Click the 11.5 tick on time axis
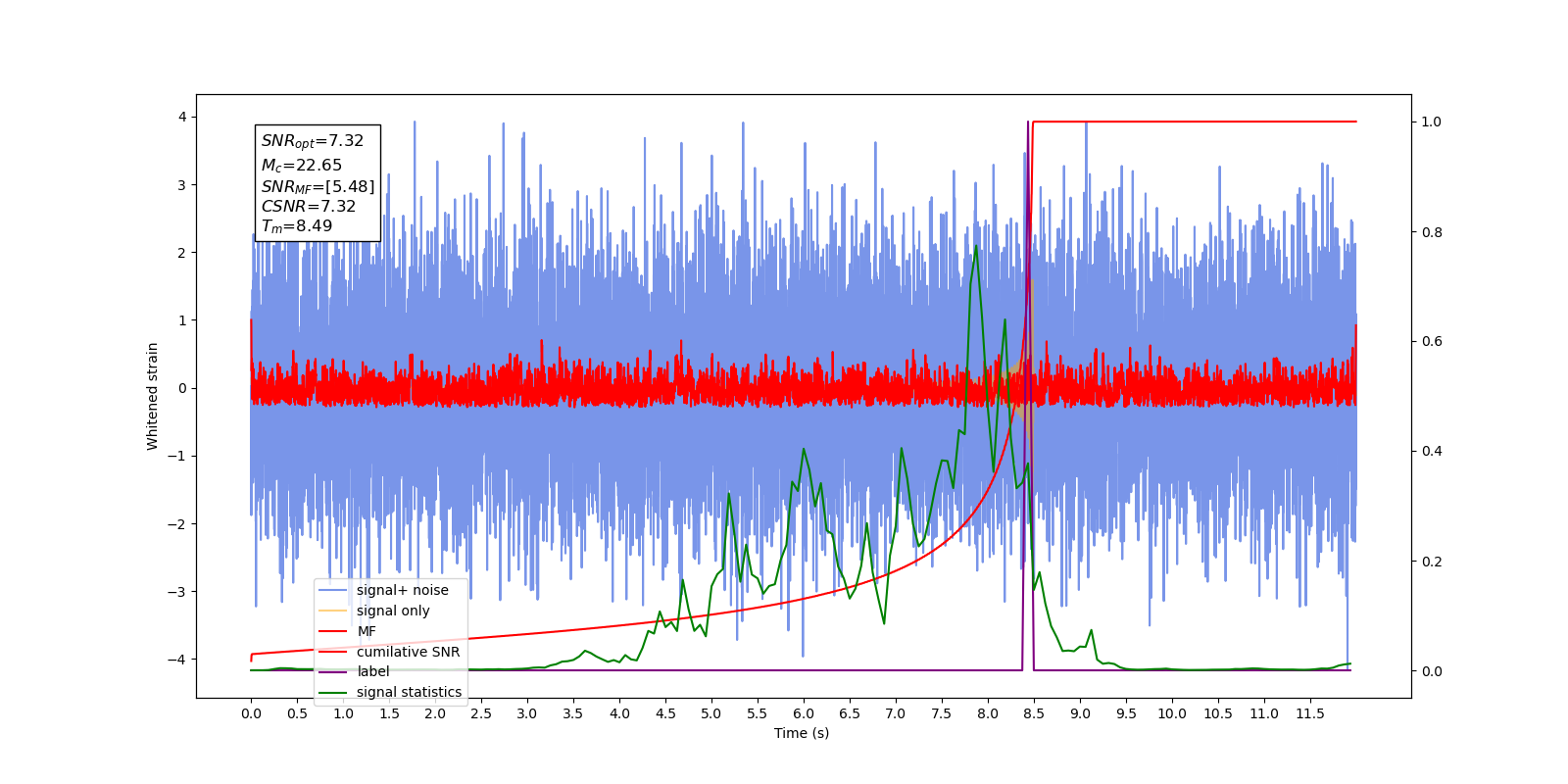The image size is (1568, 784). click(1310, 713)
